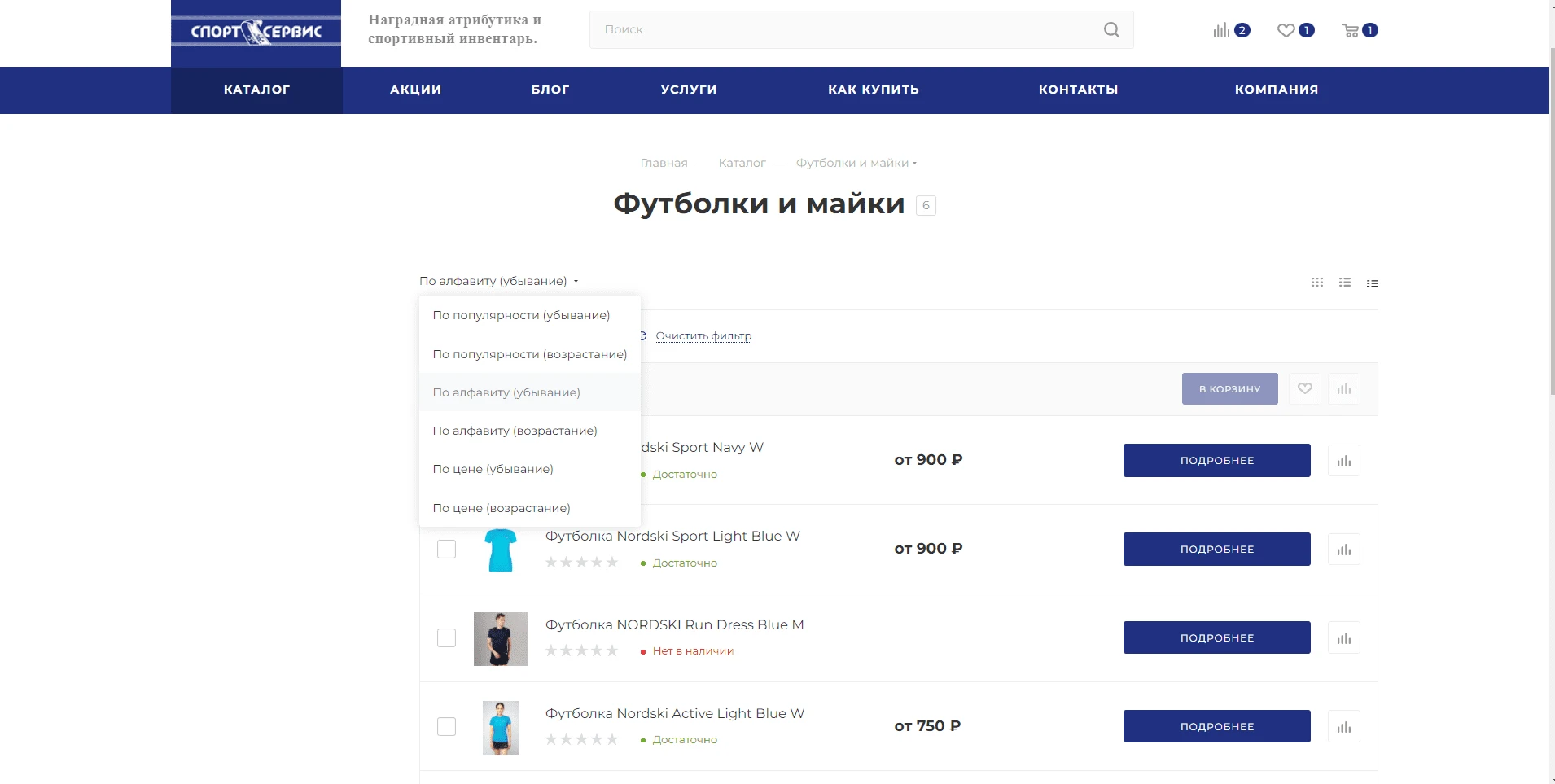Switch to table price-list view icon
The image size is (1555, 784).
[1373, 283]
